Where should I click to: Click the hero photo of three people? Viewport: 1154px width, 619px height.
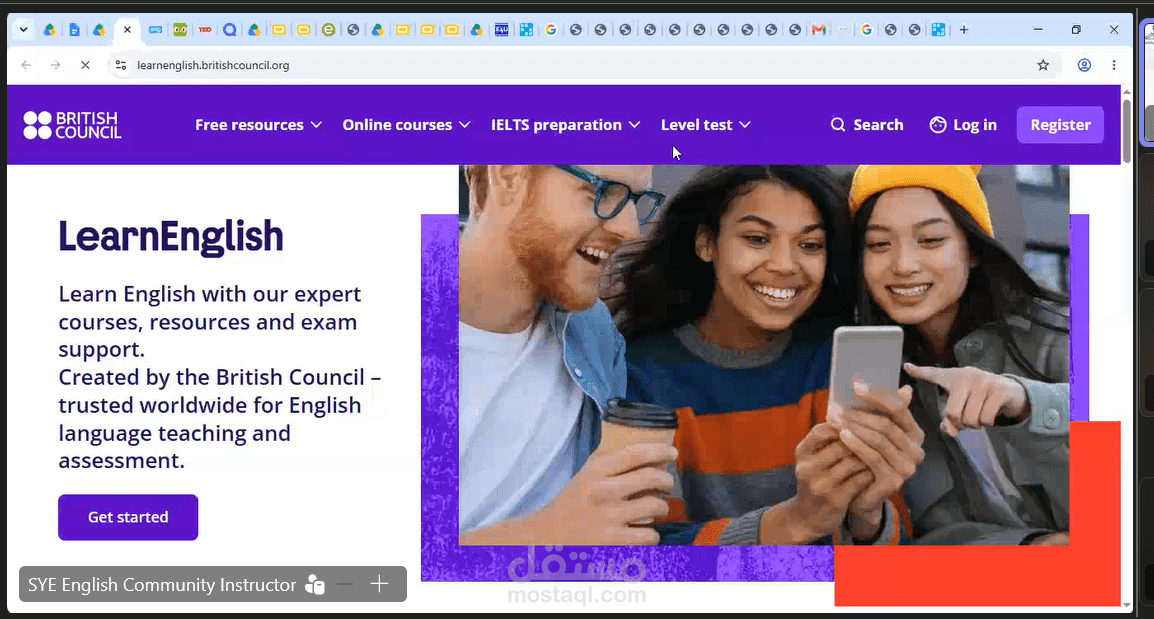pyautogui.click(x=764, y=355)
